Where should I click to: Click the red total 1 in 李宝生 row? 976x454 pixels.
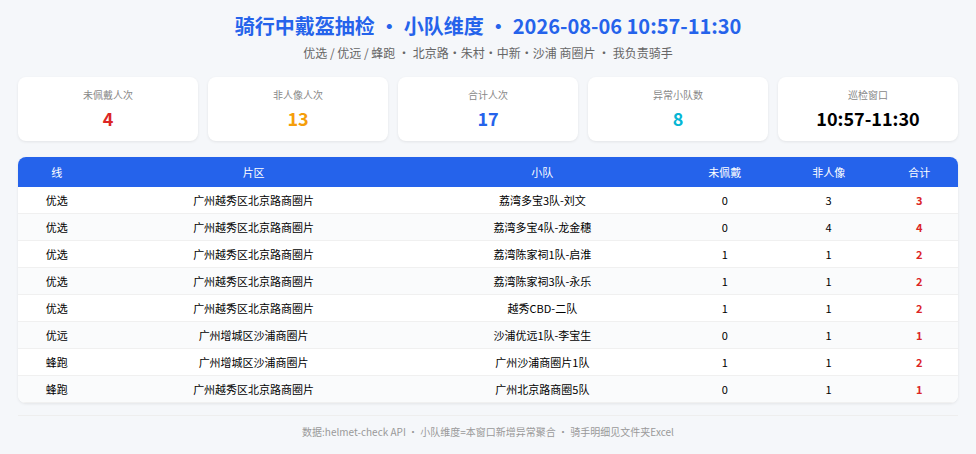pyautogui.click(x=919, y=336)
